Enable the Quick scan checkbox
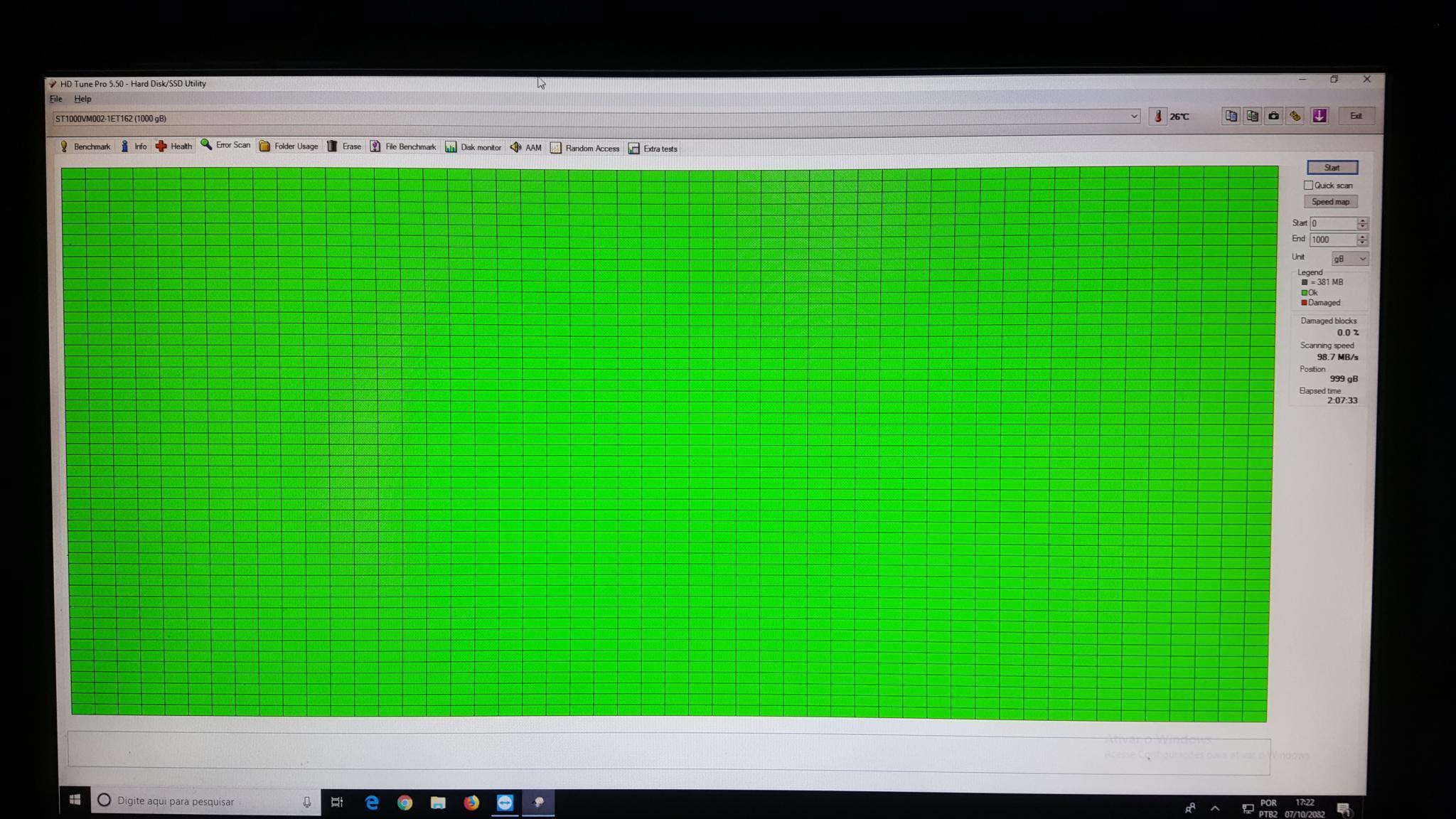The width and height of the screenshot is (1456, 819). tap(1308, 185)
